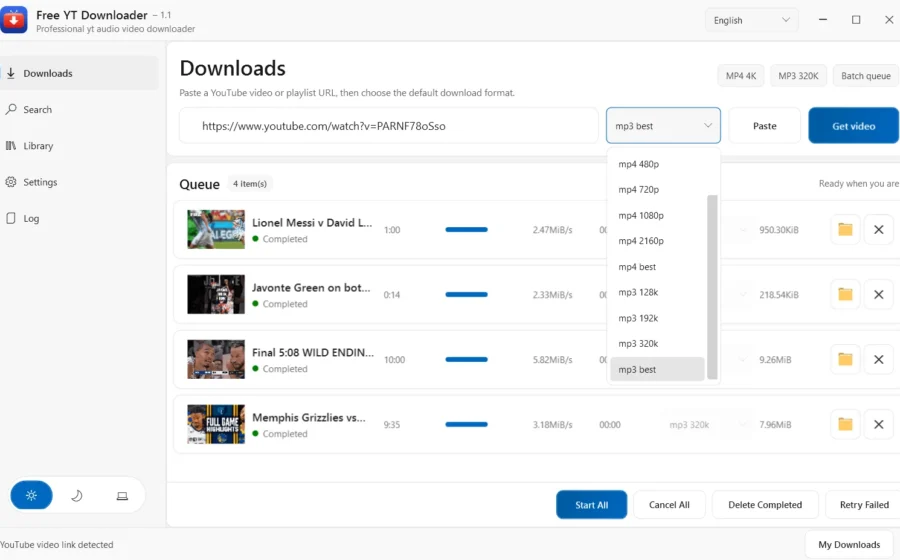Collapse the mp3 best format dropdown
The image size is (900, 560).
[x=663, y=126]
